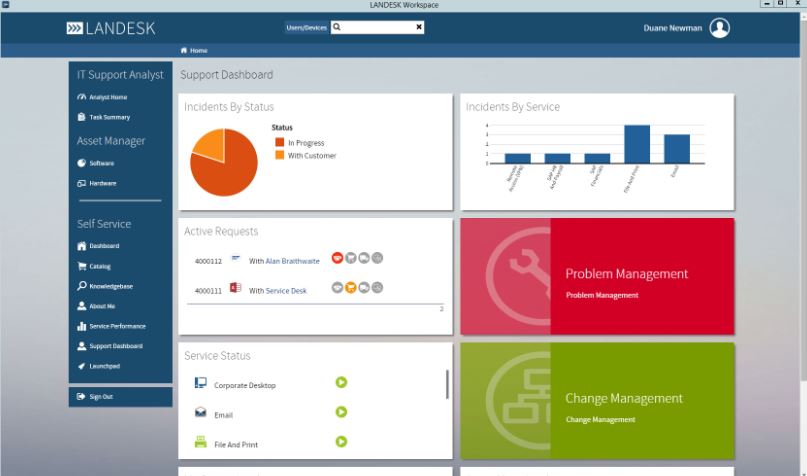Click the Catalog shopping cart icon
Image resolution: width=807 pixels, height=476 pixels.
(x=81, y=266)
